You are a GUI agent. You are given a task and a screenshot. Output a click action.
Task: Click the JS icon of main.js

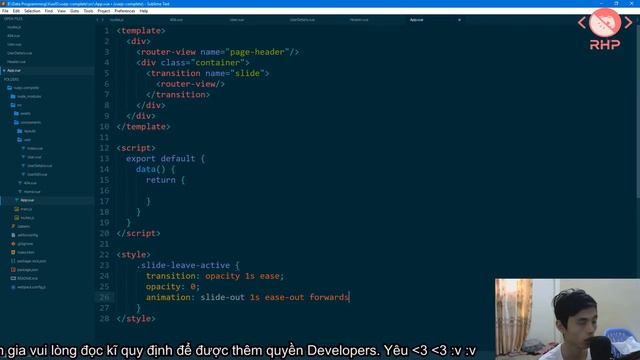17,209
